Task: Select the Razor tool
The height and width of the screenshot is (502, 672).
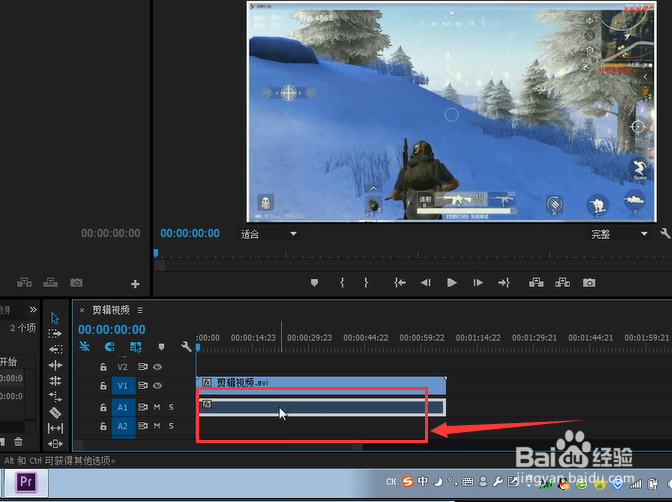Action: point(55,412)
